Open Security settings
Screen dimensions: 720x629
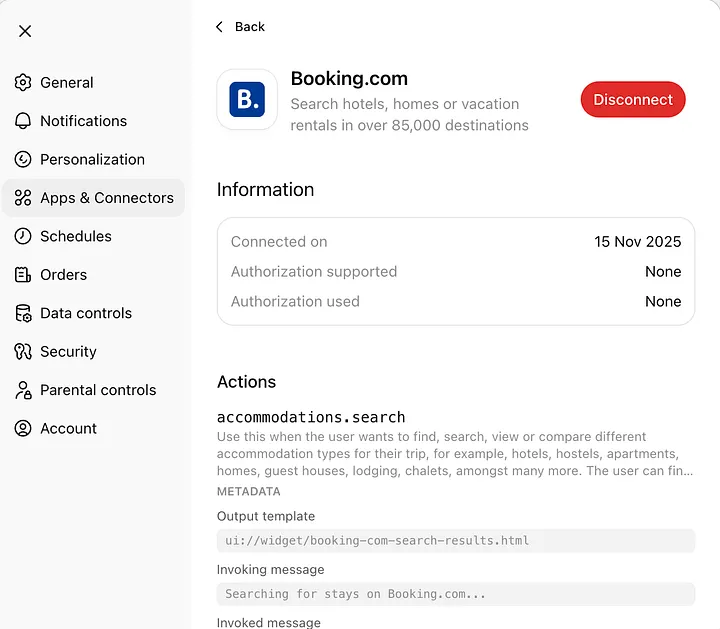pos(93,352)
